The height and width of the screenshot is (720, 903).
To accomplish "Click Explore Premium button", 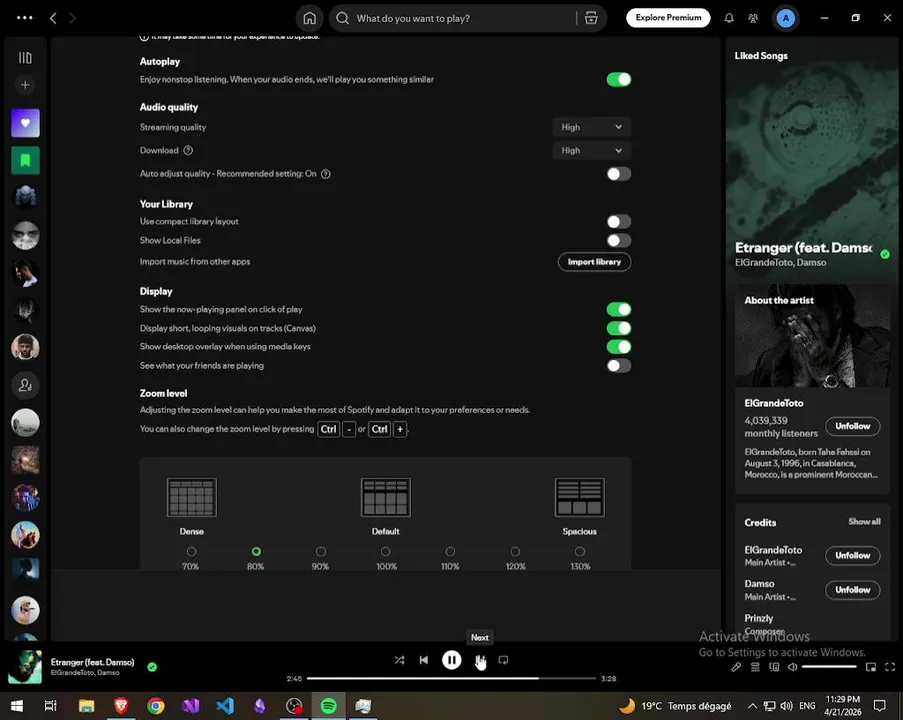I will point(668,18).
